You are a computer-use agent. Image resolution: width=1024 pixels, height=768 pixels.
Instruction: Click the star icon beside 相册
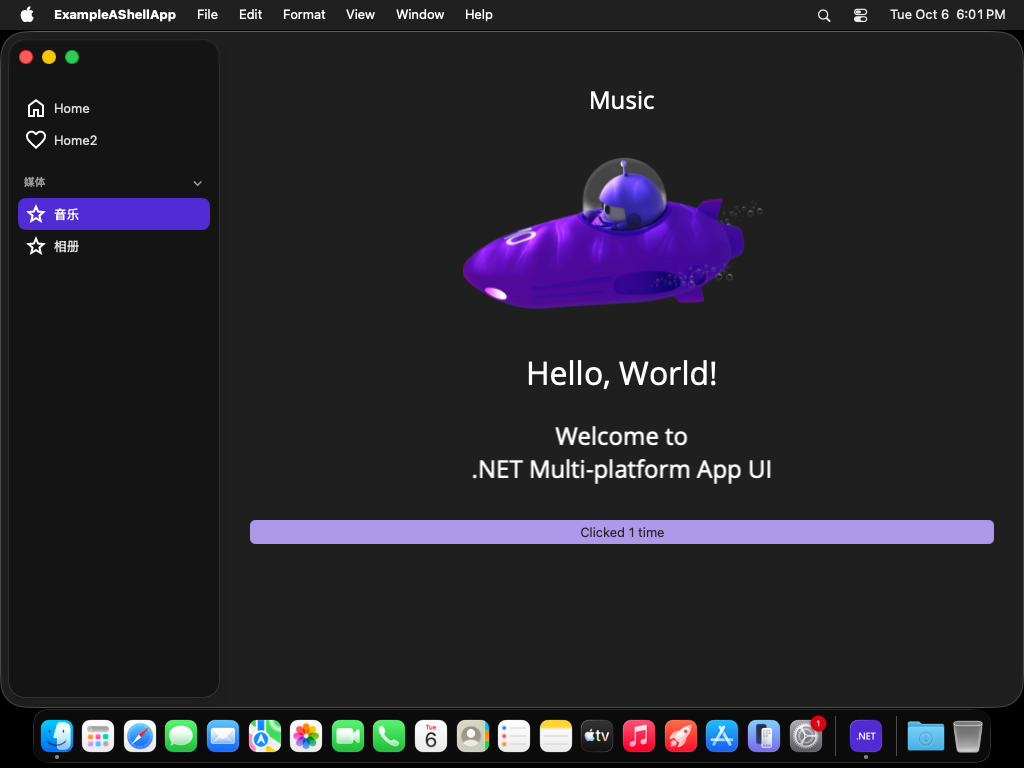36,246
